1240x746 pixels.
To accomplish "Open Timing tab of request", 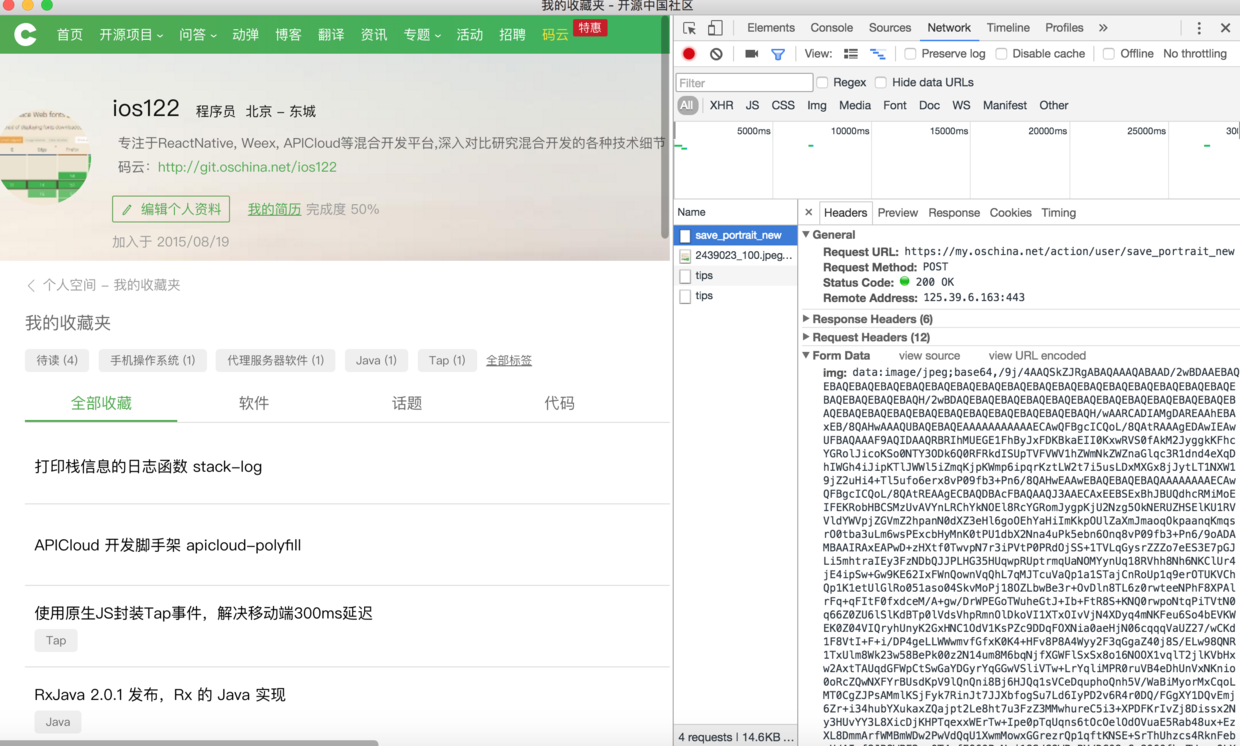I will [x=1058, y=213].
